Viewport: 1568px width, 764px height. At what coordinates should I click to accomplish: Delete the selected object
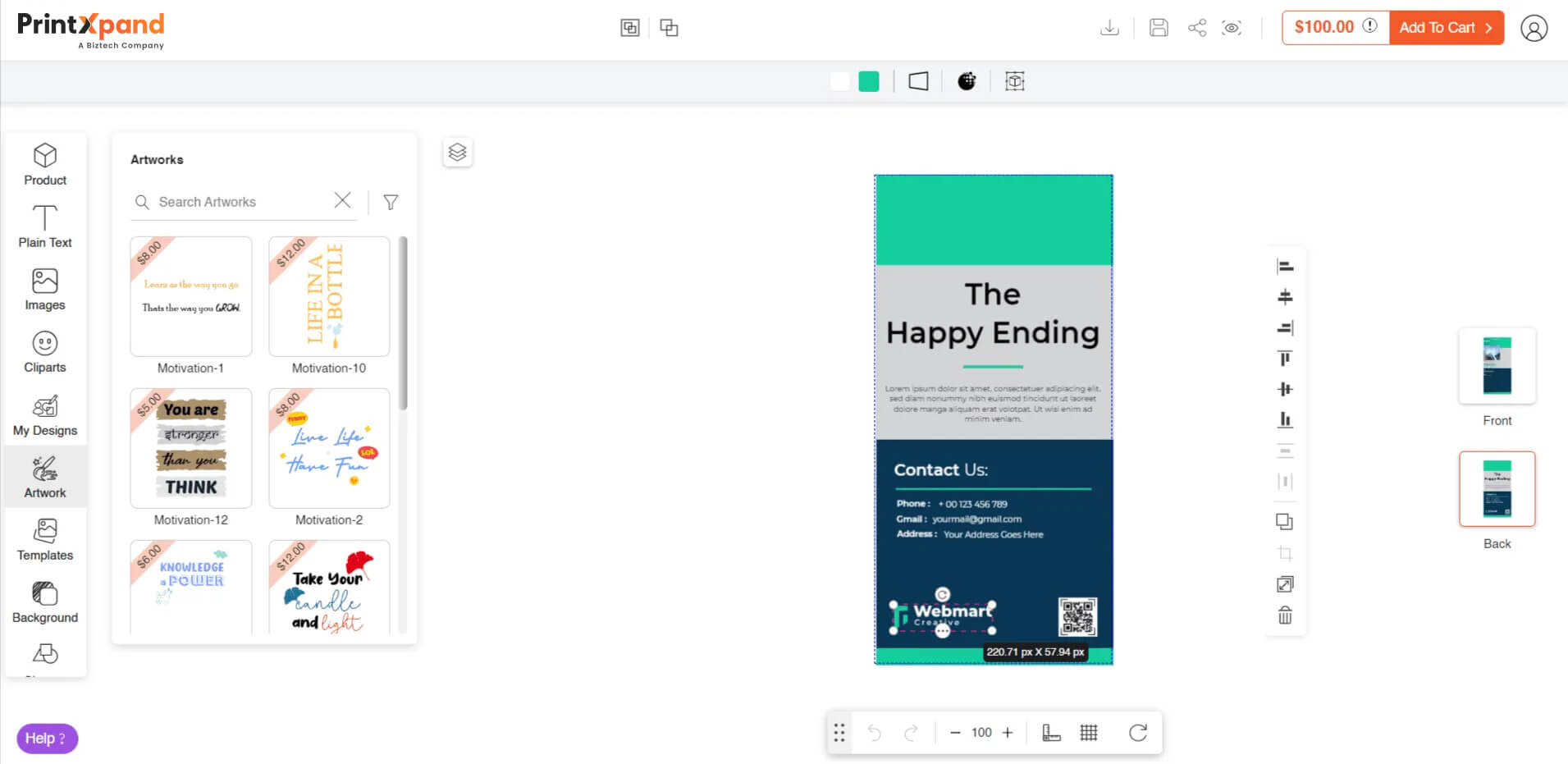coord(1285,615)
